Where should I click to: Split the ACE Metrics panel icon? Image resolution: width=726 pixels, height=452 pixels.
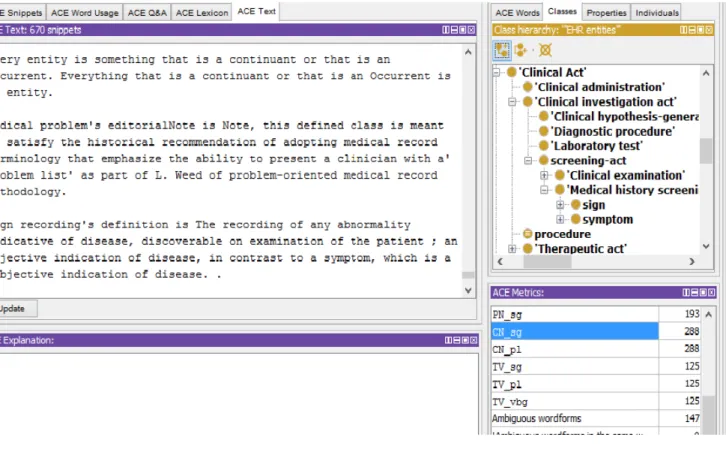click(686, 293)
